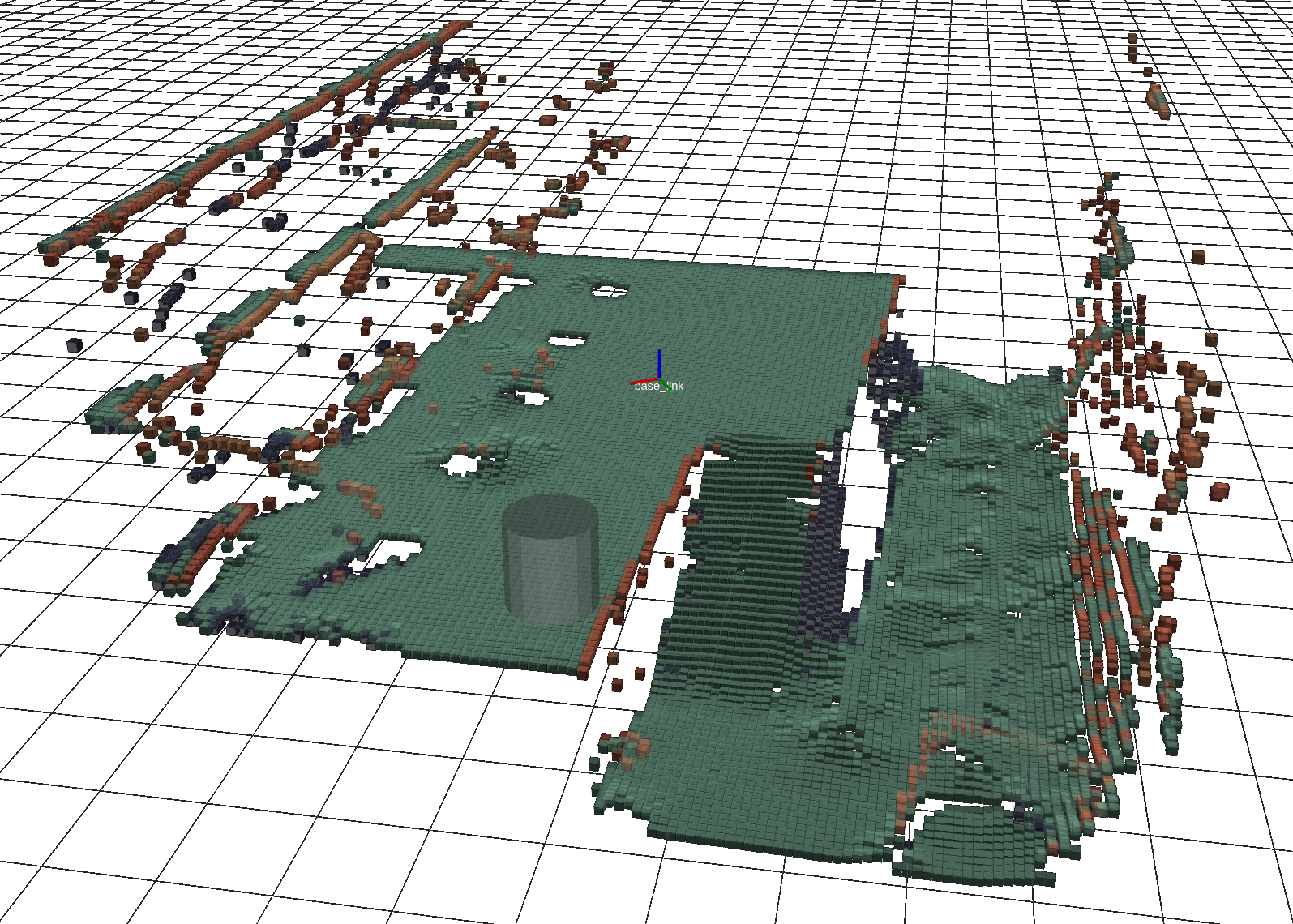The width and height of the screenshot is (1293, 924).
Task: Click the red axis line of base_link
Action: coord(644,381)
